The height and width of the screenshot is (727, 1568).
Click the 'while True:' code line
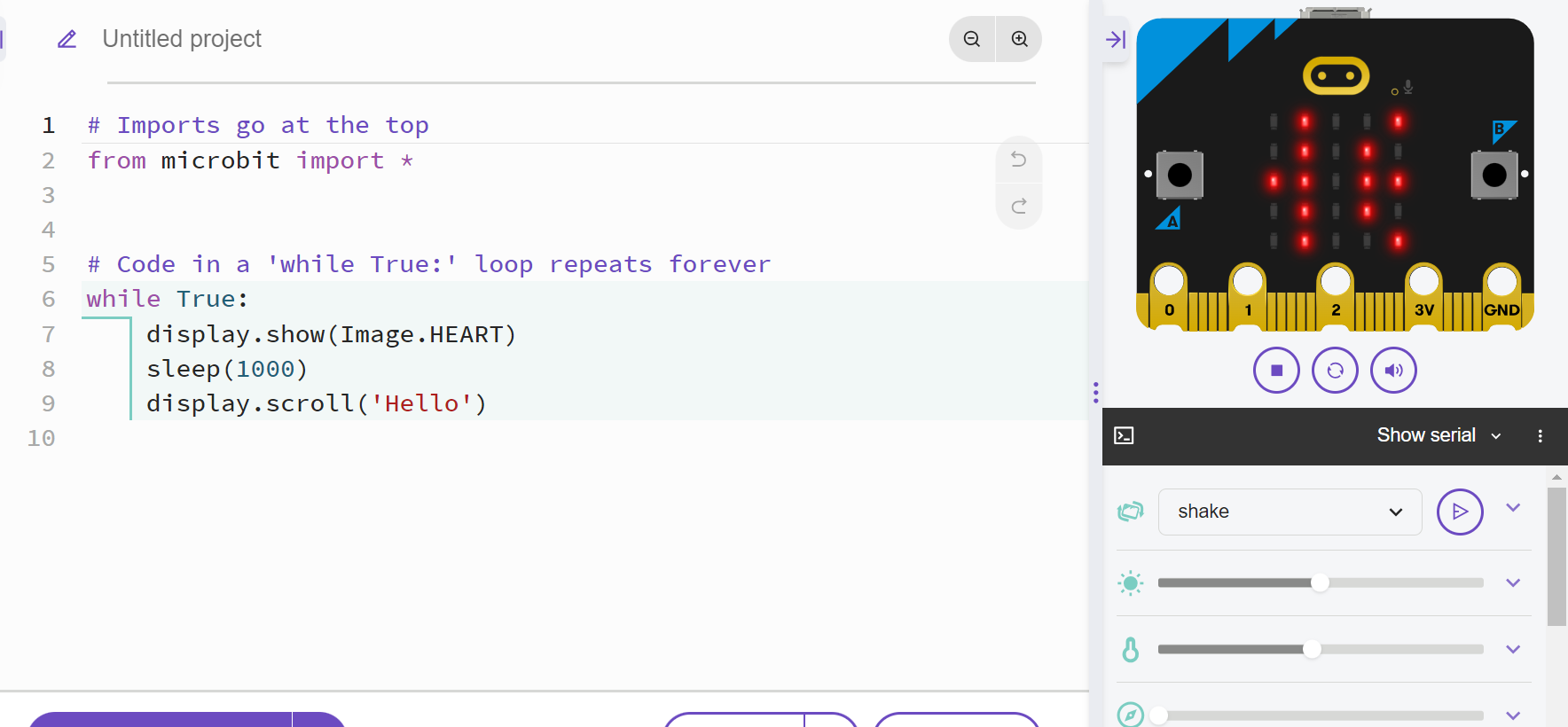(x=168, y=299)
